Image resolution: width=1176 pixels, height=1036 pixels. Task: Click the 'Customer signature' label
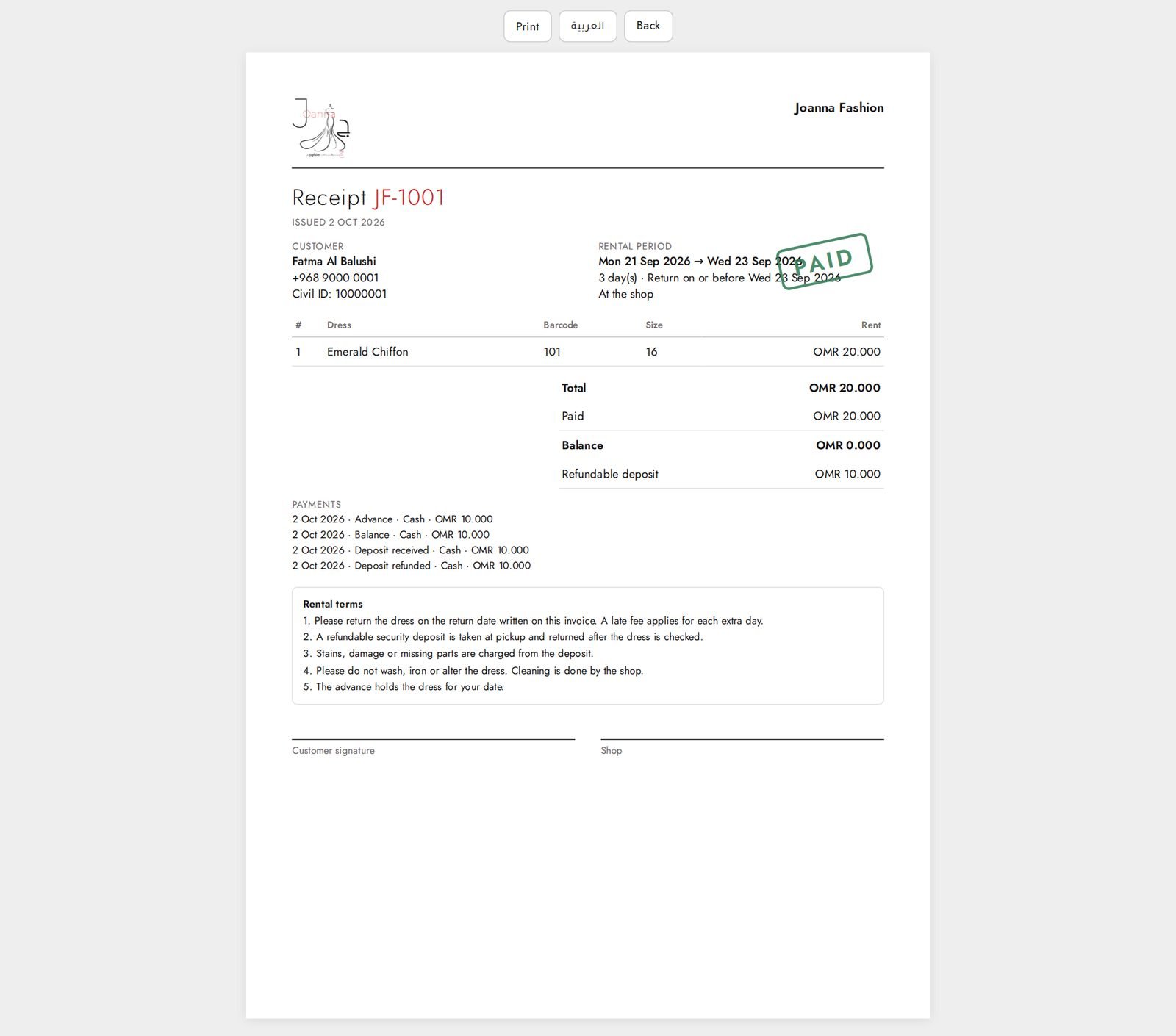[333, 750]
